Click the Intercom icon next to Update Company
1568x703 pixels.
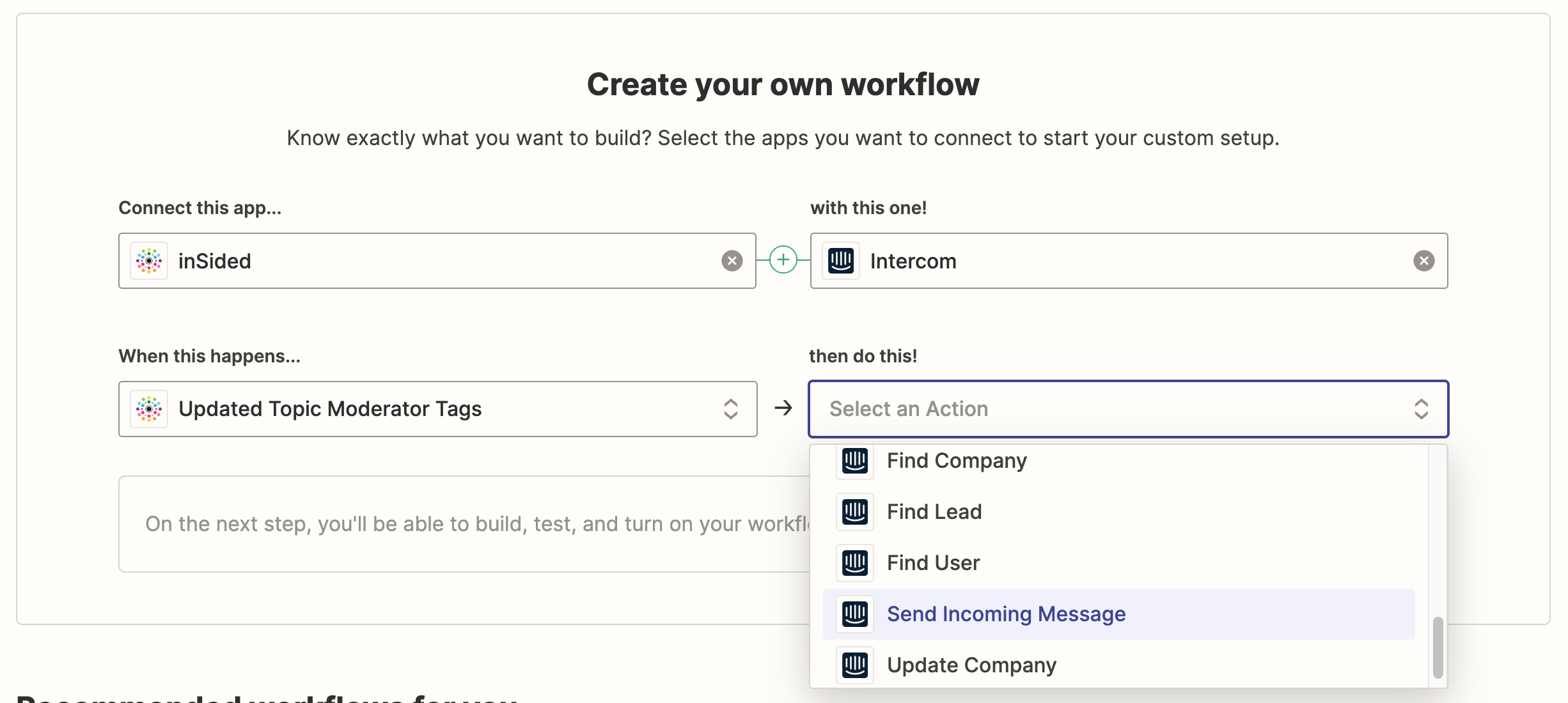click(855, 665)
